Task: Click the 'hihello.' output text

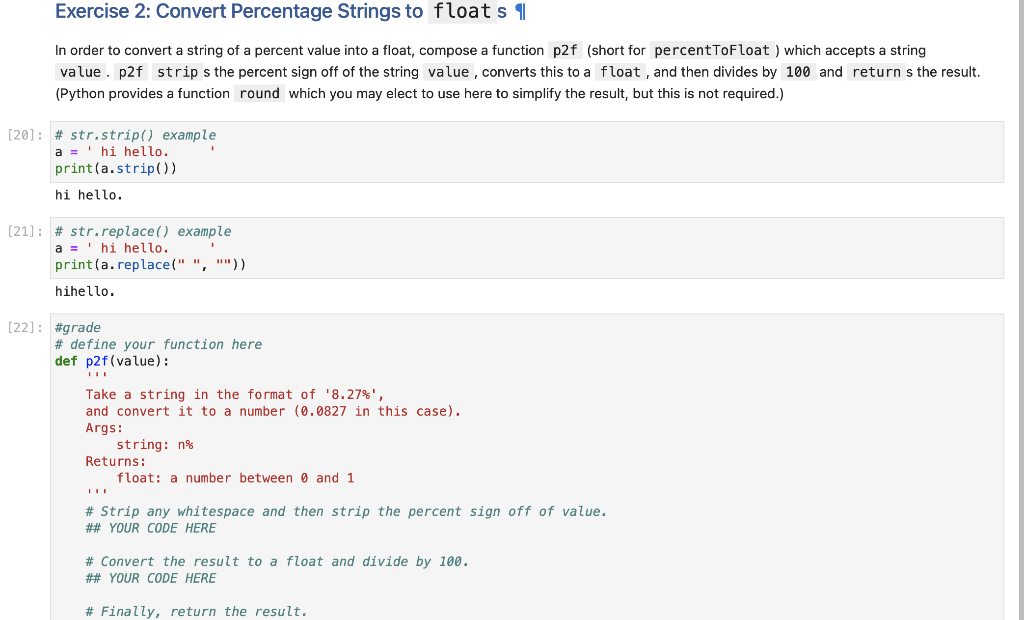Action: click(85, 291)
